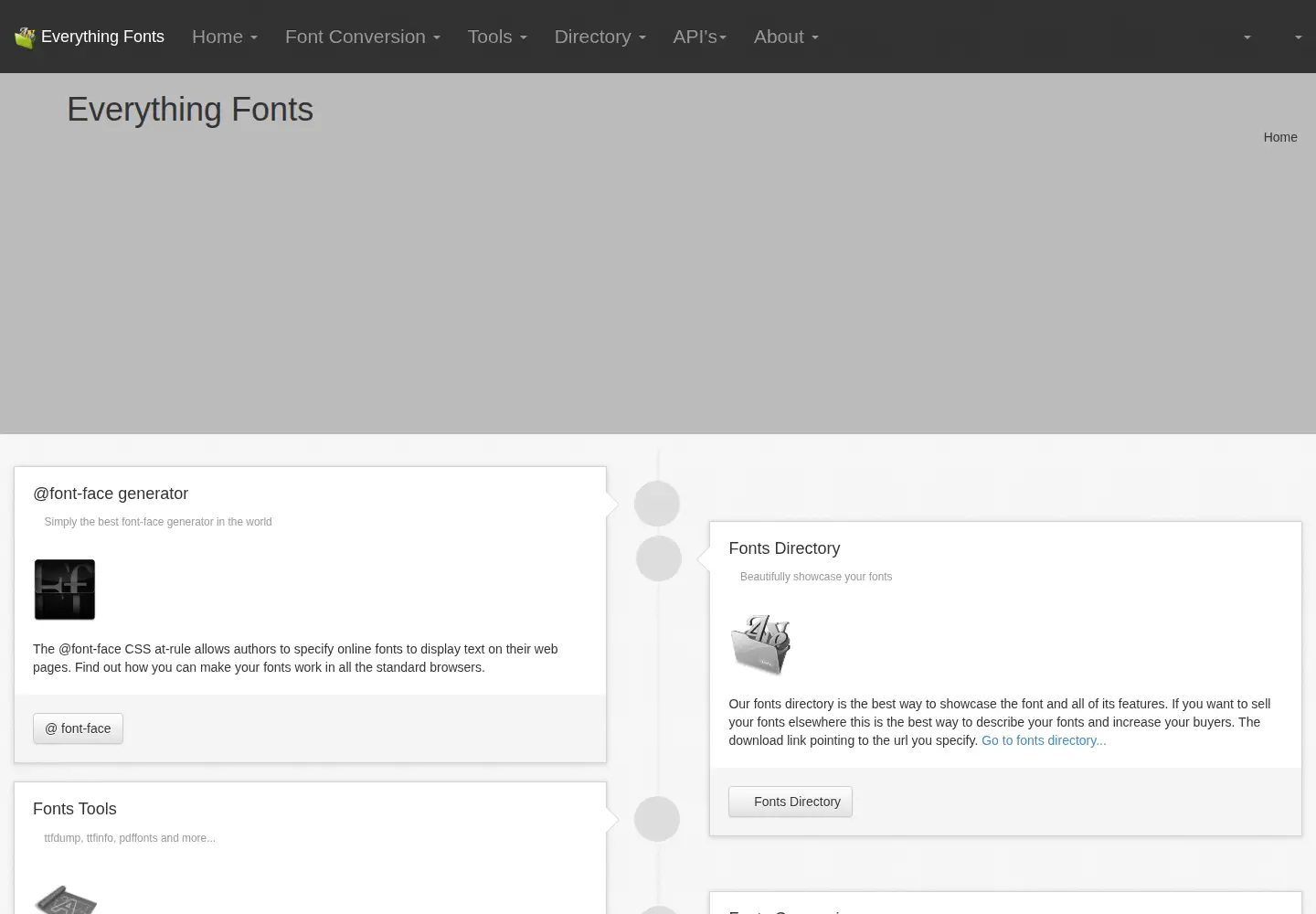Image resolution: width=1316 pixels, height=914 pixels.
Task: Open the last caret dropdown at far right
Action: pyautogui.click(x=1298, y=37)
